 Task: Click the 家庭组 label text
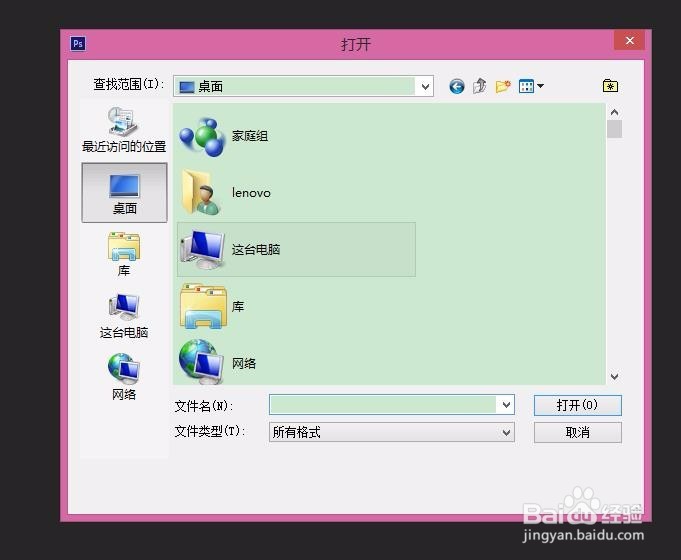pyautogui.click(x=250, y=136)
